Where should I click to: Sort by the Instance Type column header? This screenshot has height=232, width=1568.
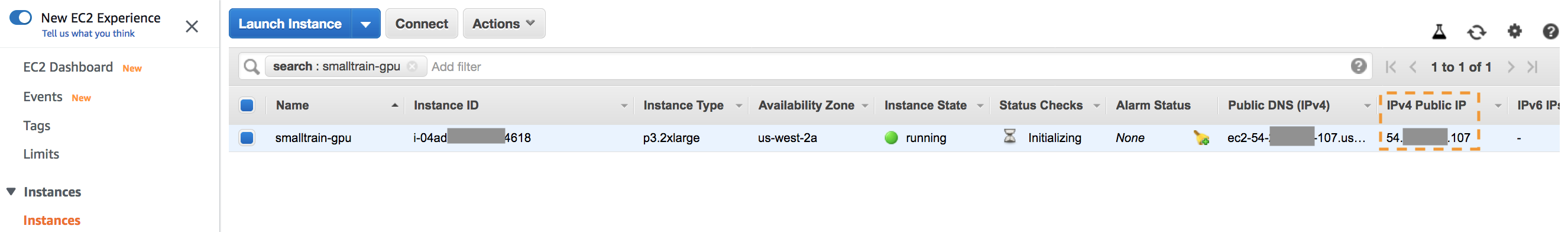pos(683,105)
